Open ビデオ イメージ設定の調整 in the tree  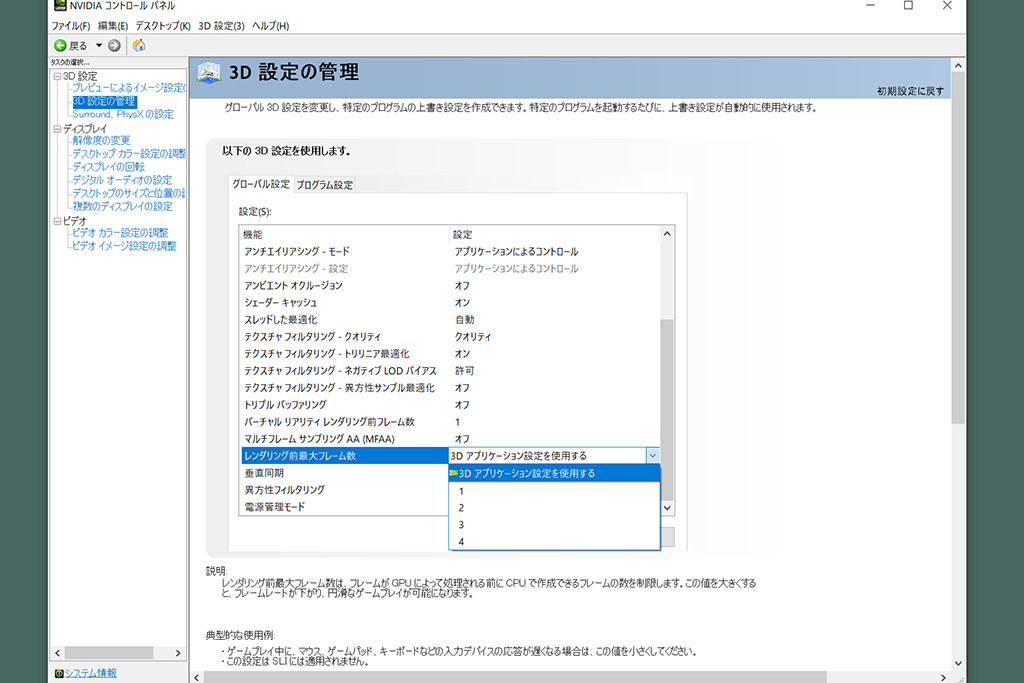[x=124, y=246]
